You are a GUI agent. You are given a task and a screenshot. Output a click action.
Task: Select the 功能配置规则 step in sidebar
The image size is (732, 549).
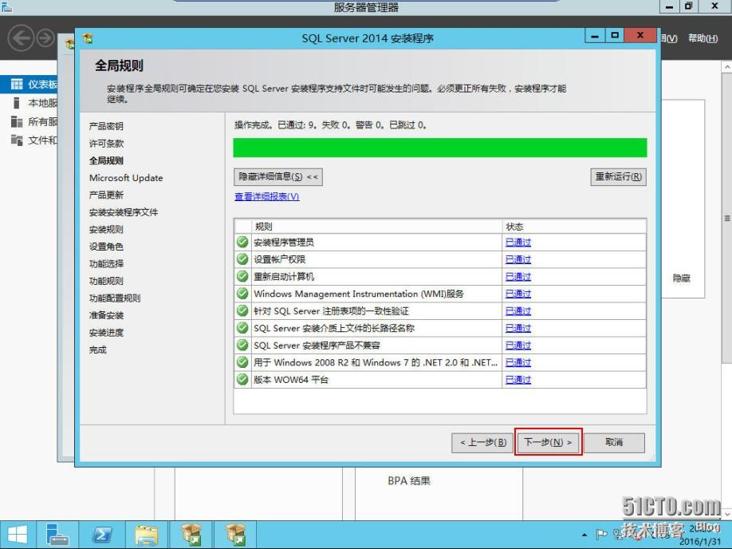pos(114,298)
